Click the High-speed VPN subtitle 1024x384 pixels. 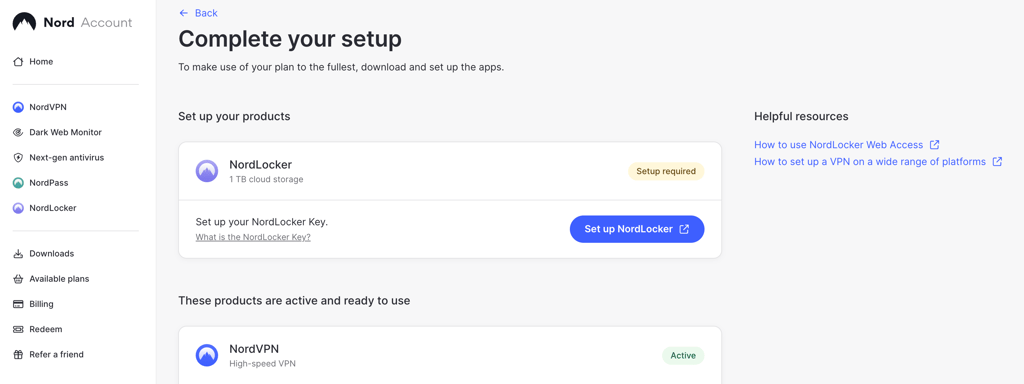(262, 364)
